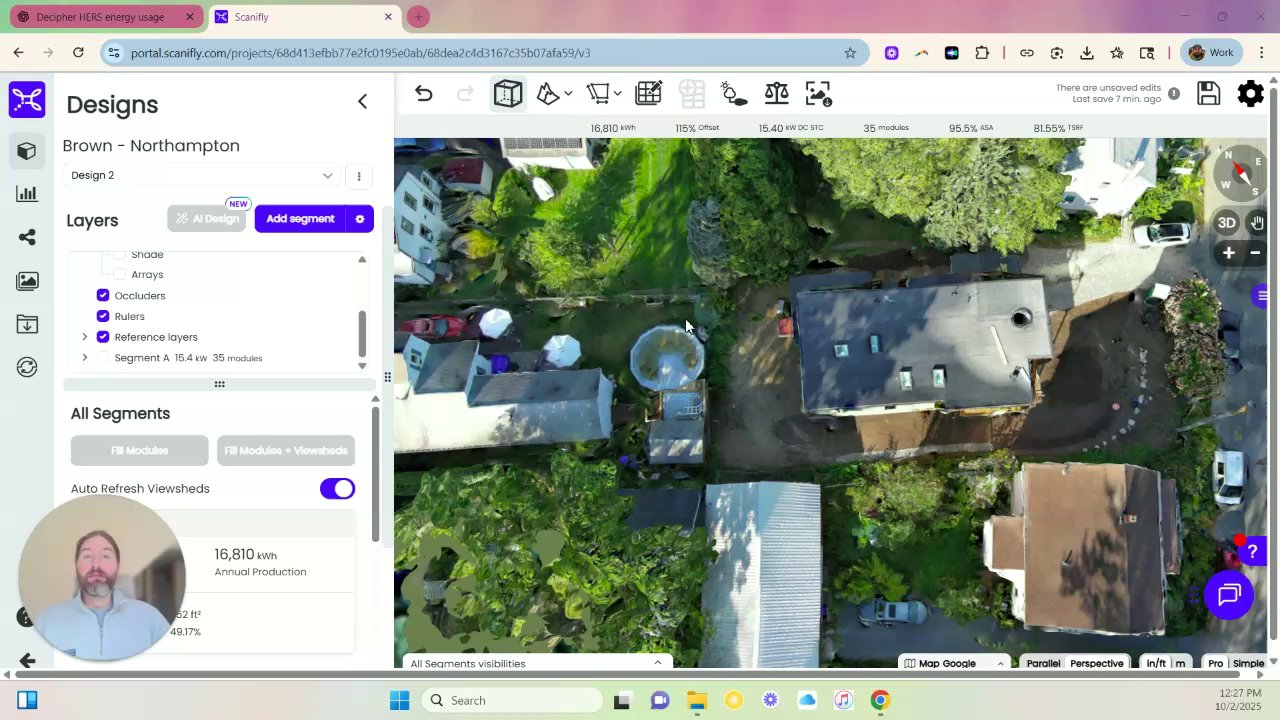
Task: Save the design with the floppy disk icon
Action: (x=1208, y=93)
